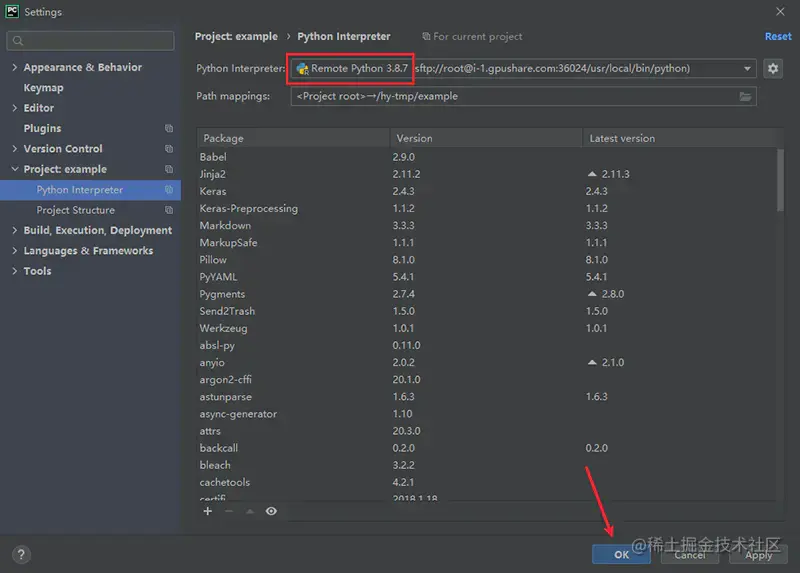Click project-level icon beside Version Control
The height and width of the screenshot is (573, 800).
click(x=169, y=148)
